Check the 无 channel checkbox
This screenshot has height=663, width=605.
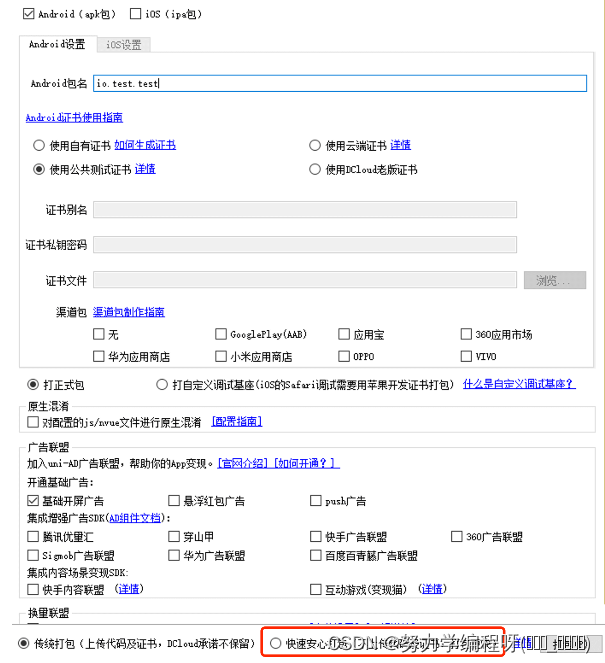point(99,334)
